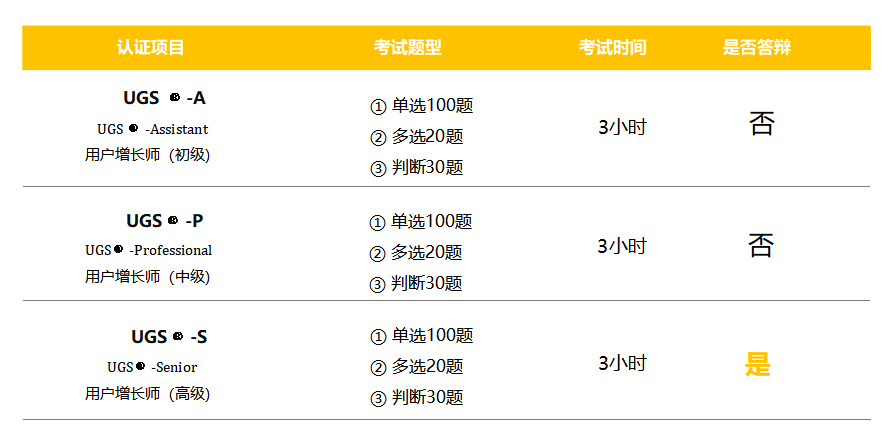The image size is (893, 440).
Task: Click 用户增长师(高级) label
Action: click(148, 393)
